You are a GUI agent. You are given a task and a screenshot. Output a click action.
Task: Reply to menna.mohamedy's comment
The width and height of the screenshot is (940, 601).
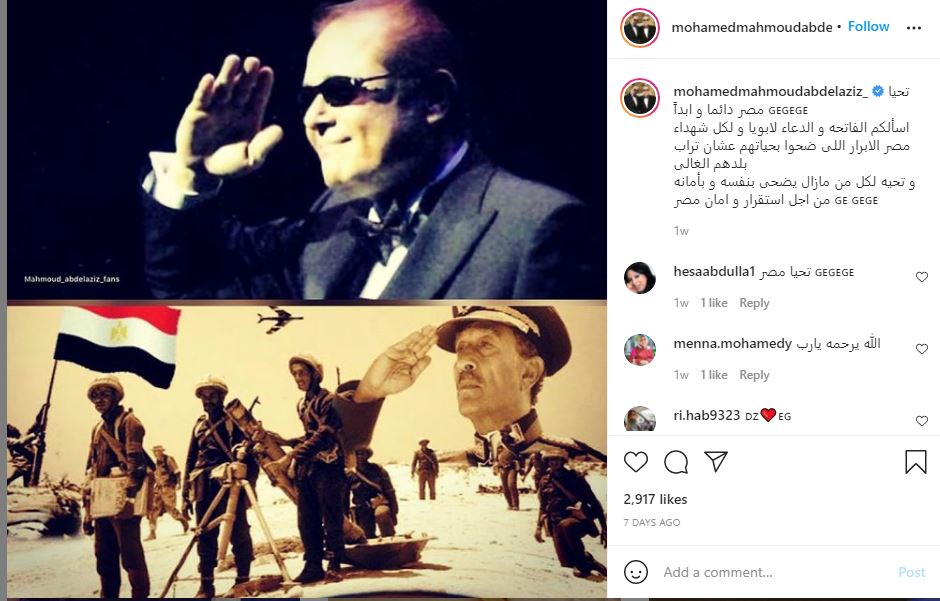point(754,375)
